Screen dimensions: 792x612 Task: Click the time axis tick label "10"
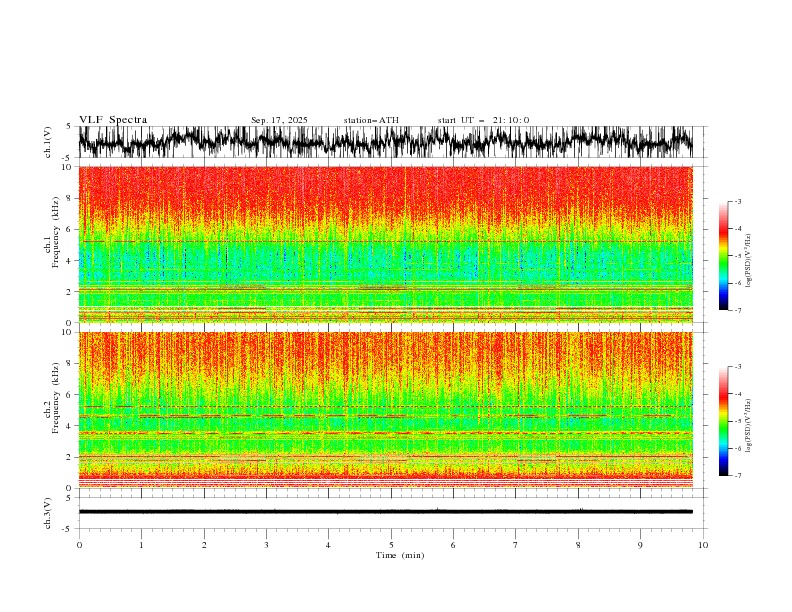[x=703, y=545]
